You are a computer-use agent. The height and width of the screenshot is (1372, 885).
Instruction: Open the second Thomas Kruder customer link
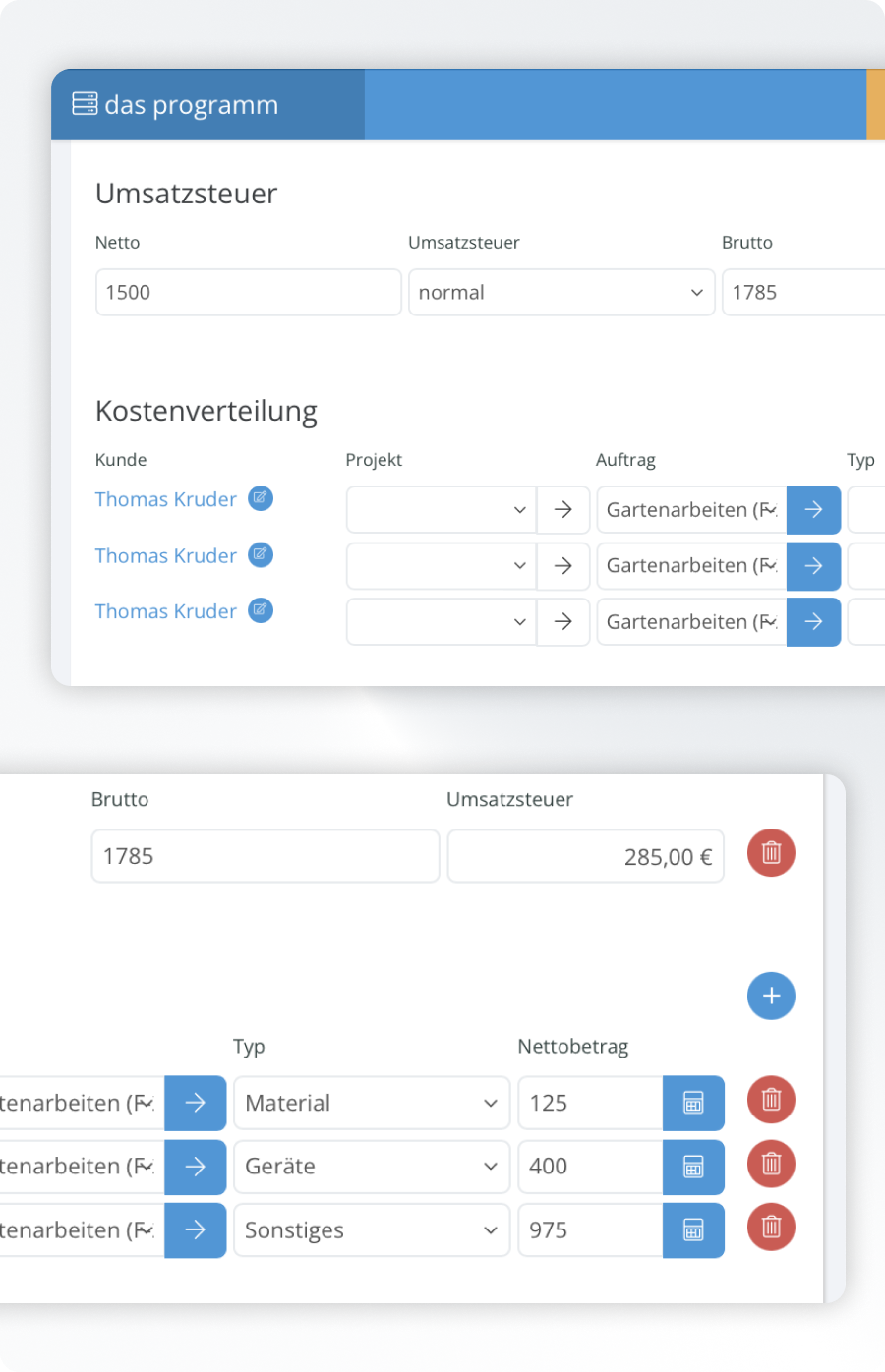coord(166,555)
